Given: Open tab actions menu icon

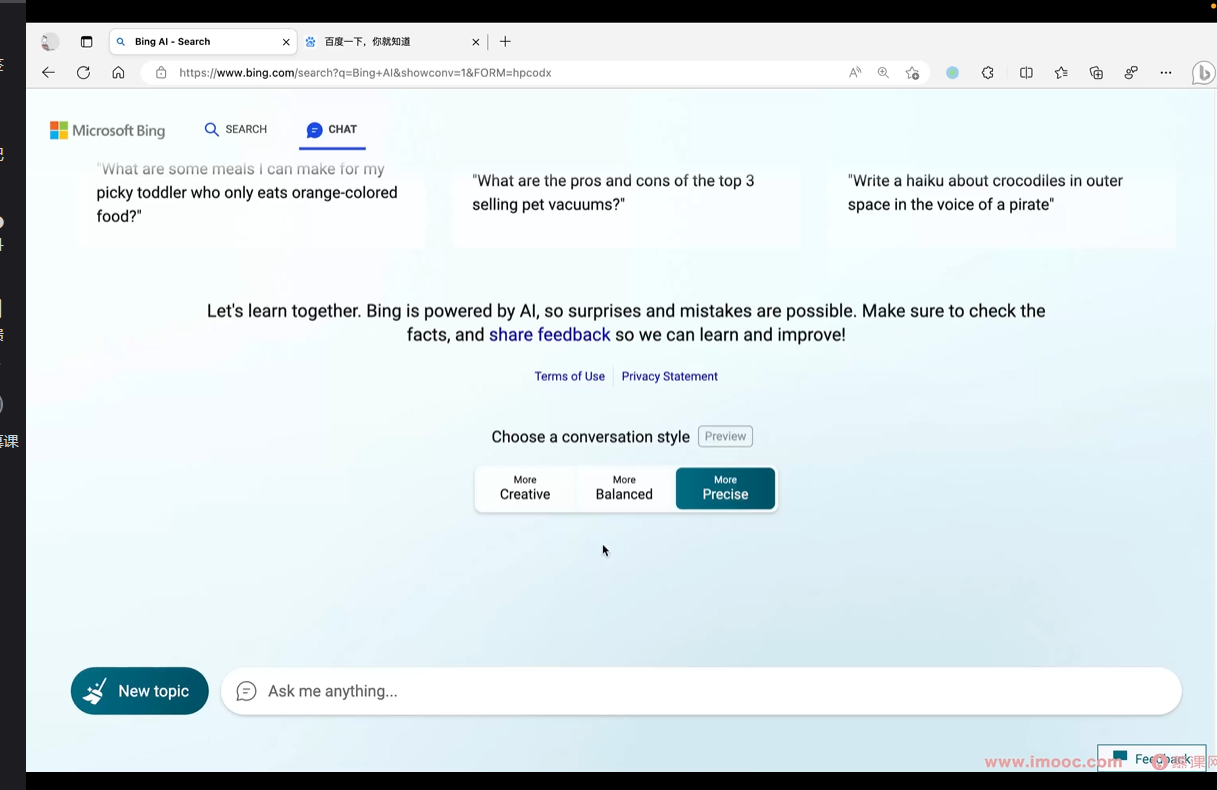Looking at the screenshot, I should [86, 42].
